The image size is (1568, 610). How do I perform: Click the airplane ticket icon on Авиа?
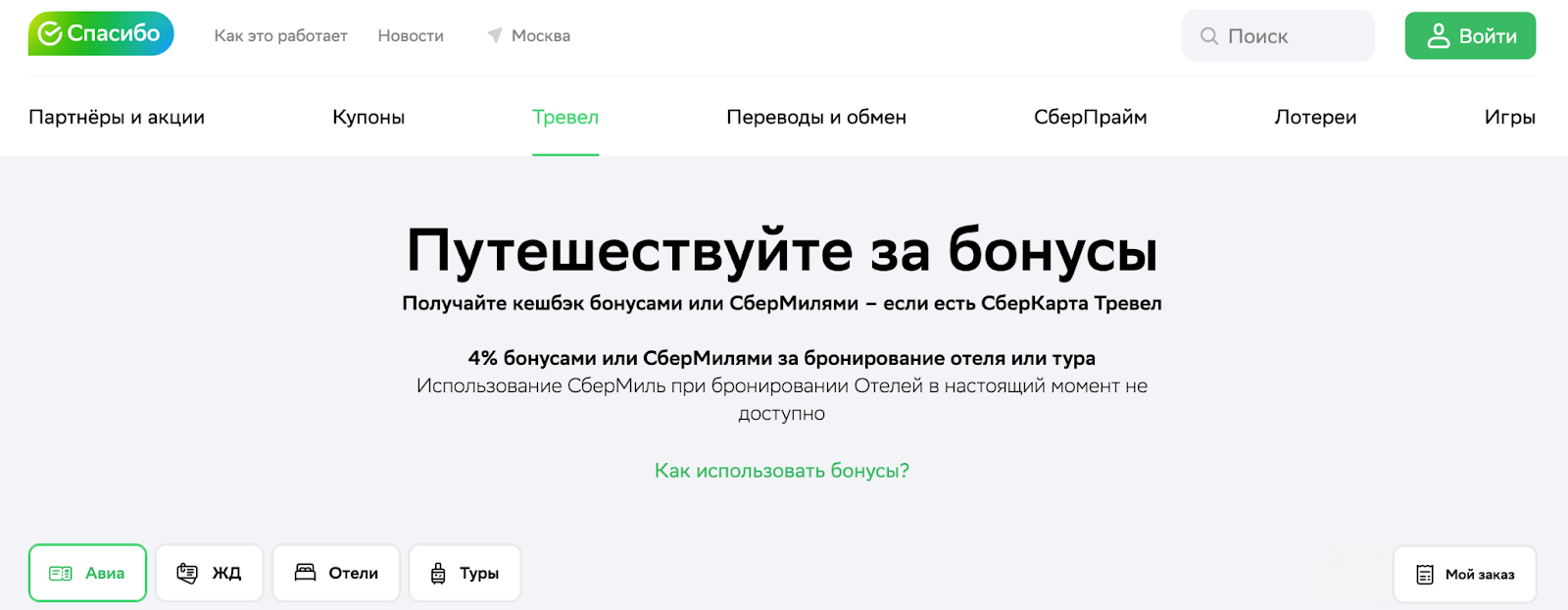pyautogui.click(x=61, y=574)
